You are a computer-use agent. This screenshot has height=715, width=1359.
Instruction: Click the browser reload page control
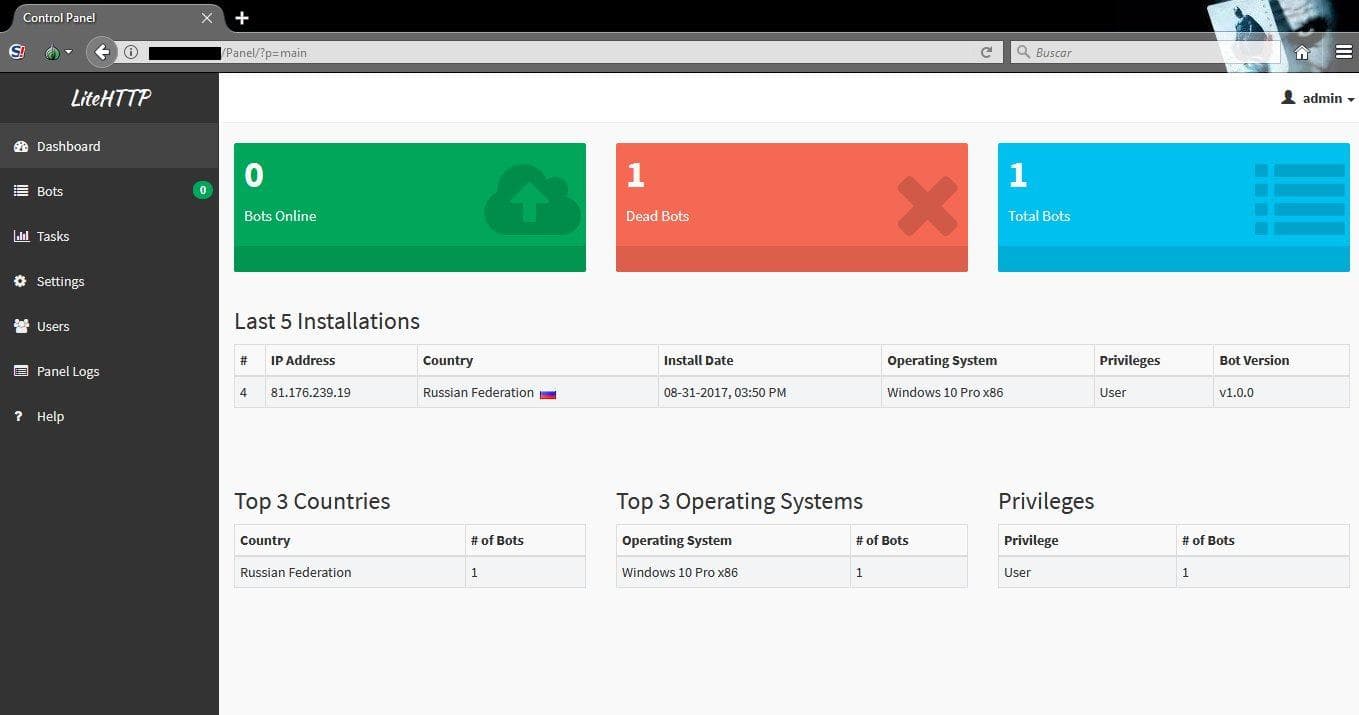pyautogui.click(x=988, y=52)
